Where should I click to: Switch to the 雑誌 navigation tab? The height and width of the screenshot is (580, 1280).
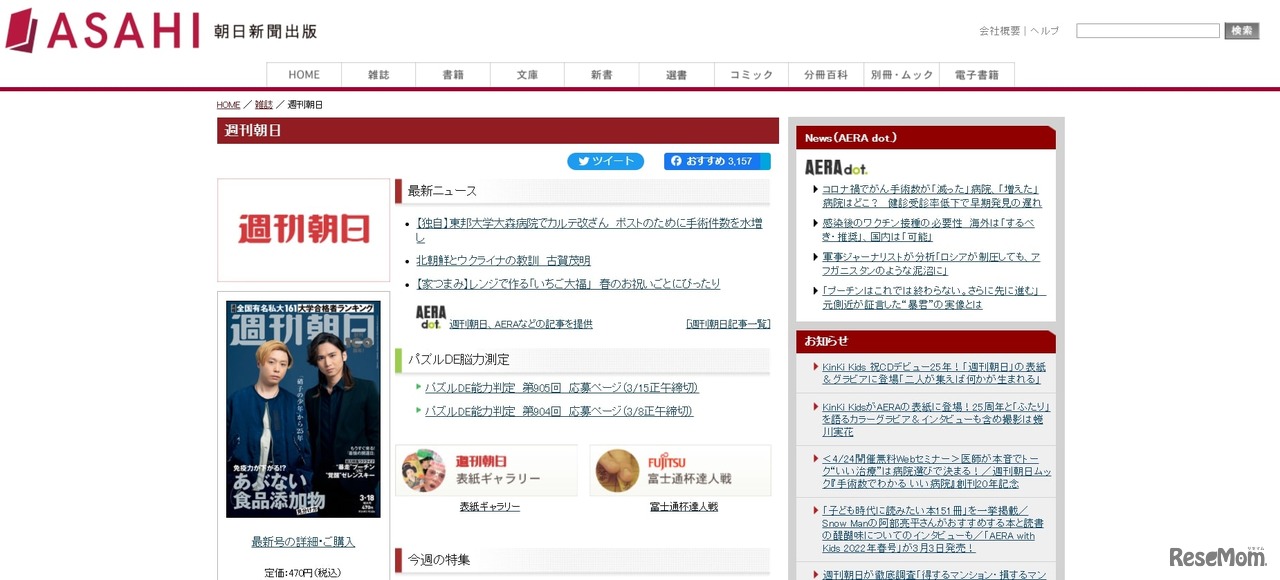(x=378, y=74)
